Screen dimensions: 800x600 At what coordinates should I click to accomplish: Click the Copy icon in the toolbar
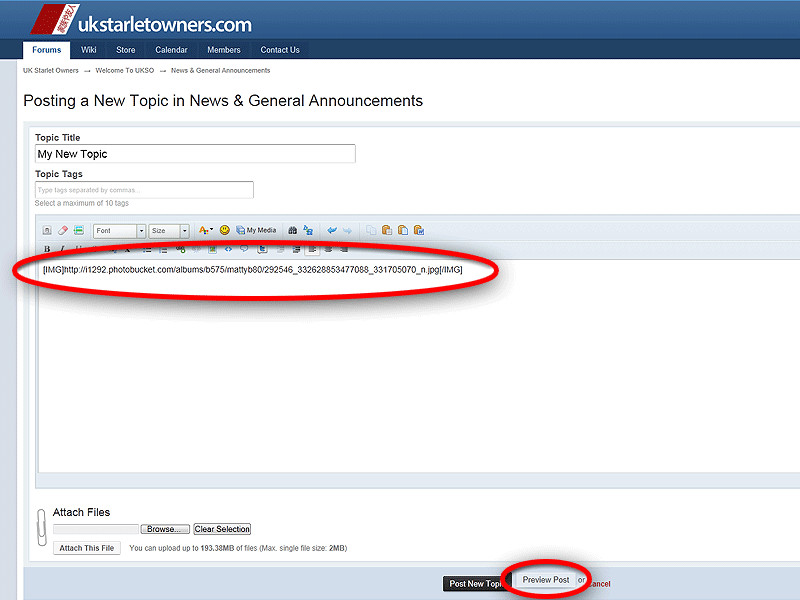pyautogui.click(x=371, y=231)
